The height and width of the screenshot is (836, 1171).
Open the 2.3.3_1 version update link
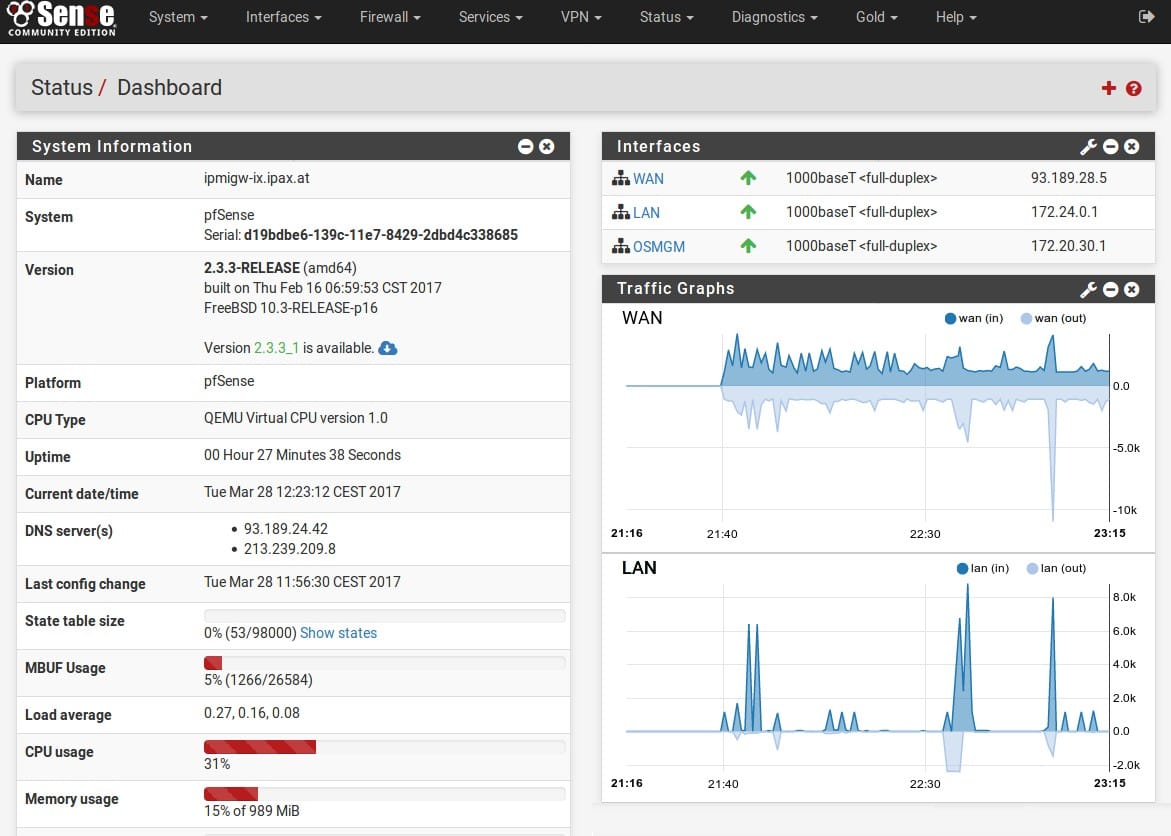276,348
